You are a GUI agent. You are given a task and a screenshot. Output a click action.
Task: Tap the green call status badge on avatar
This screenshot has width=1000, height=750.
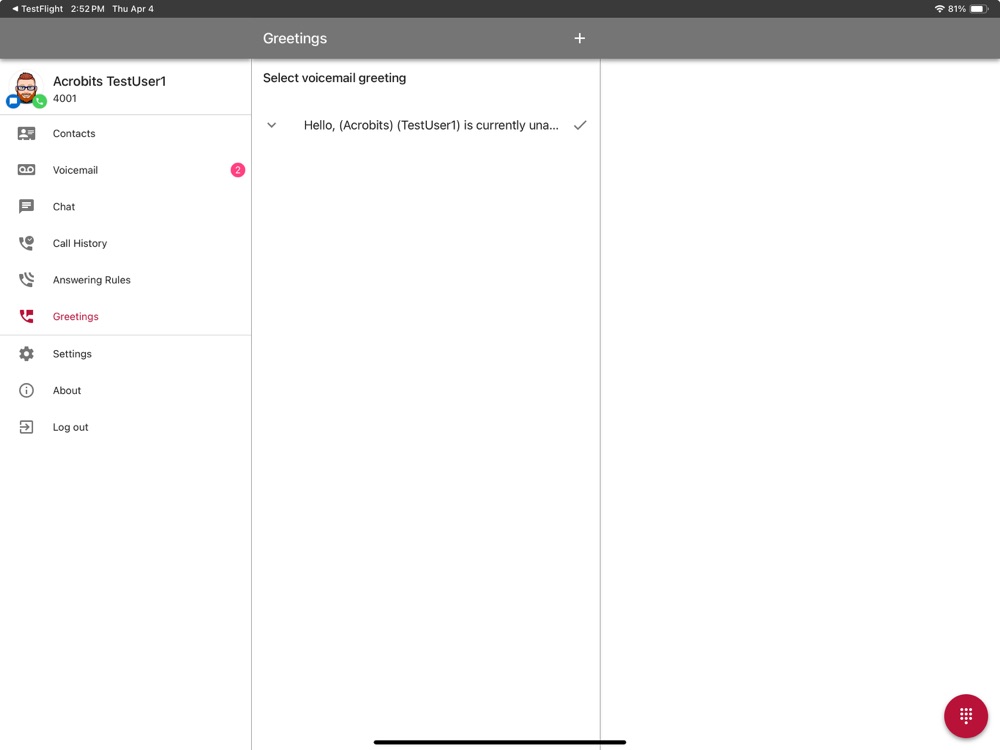coord(40,101)
